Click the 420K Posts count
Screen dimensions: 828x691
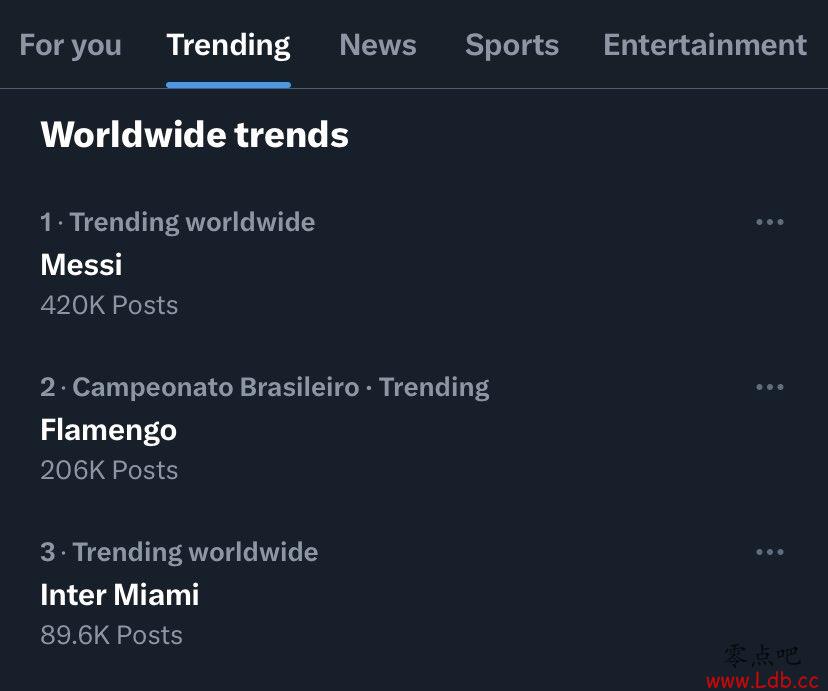(x=109, y=306)
